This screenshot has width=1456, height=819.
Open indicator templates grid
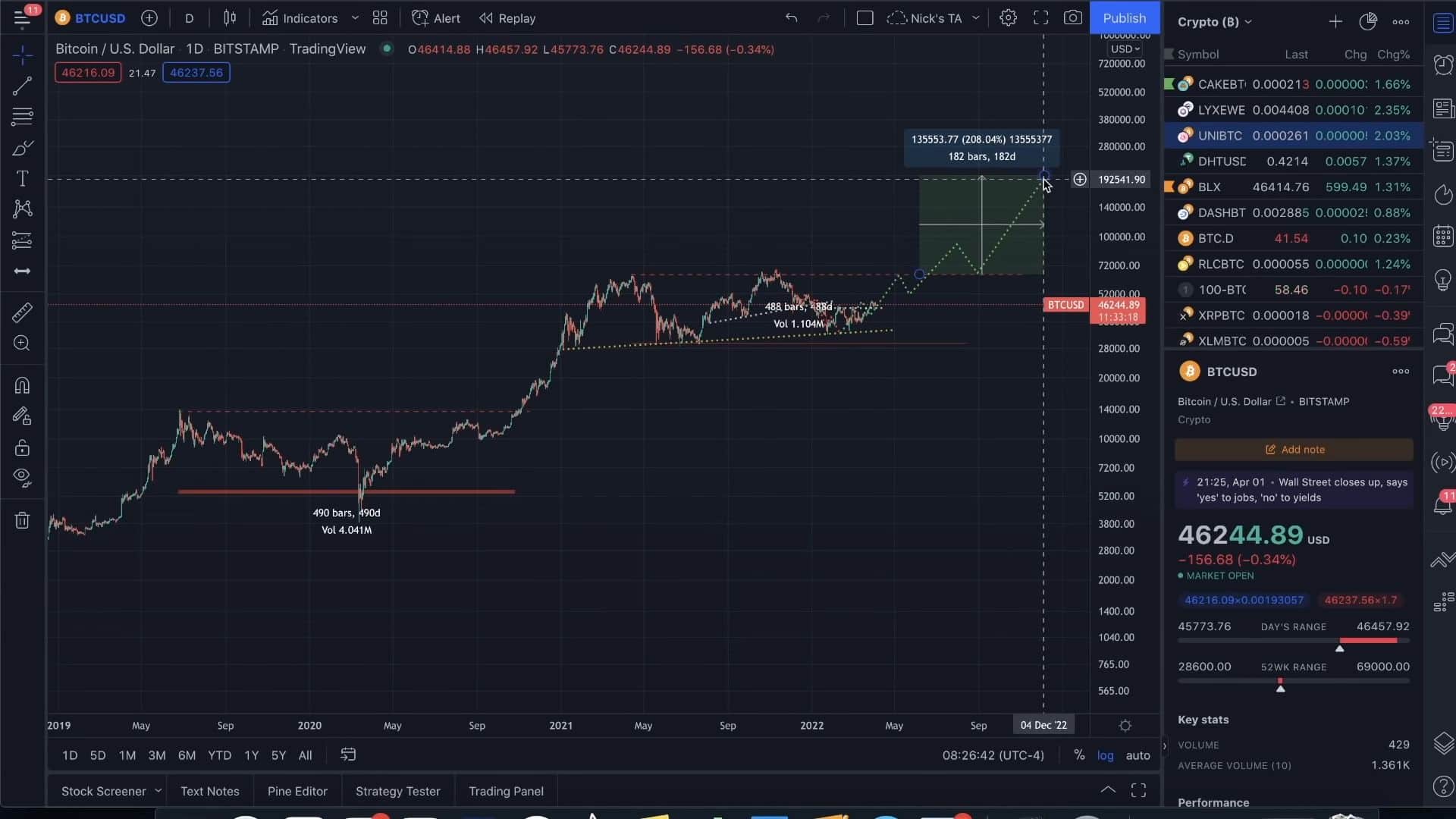click(x=380, y=18)
